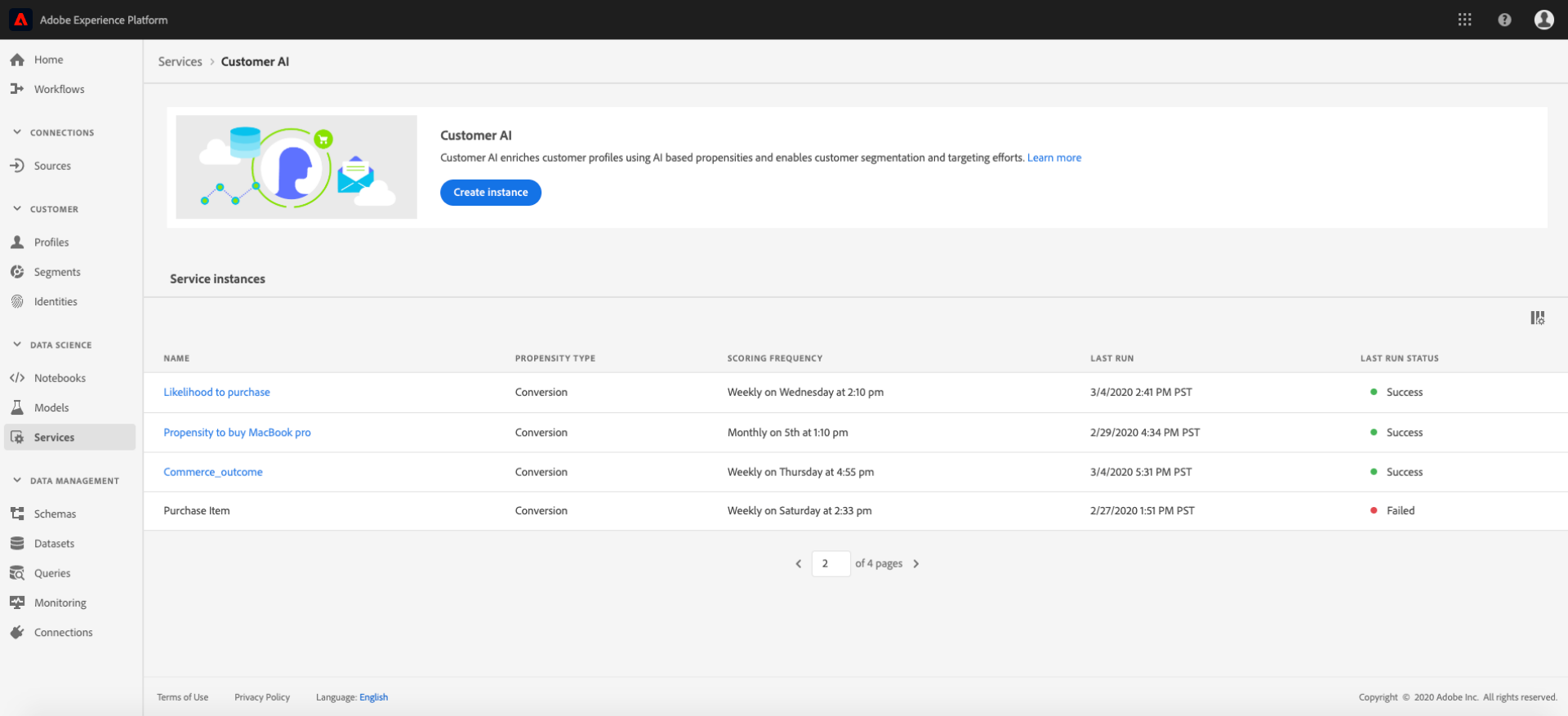
Task: Collapse the Data Management section
Action: pyautogui.click(x=17, y=480)
